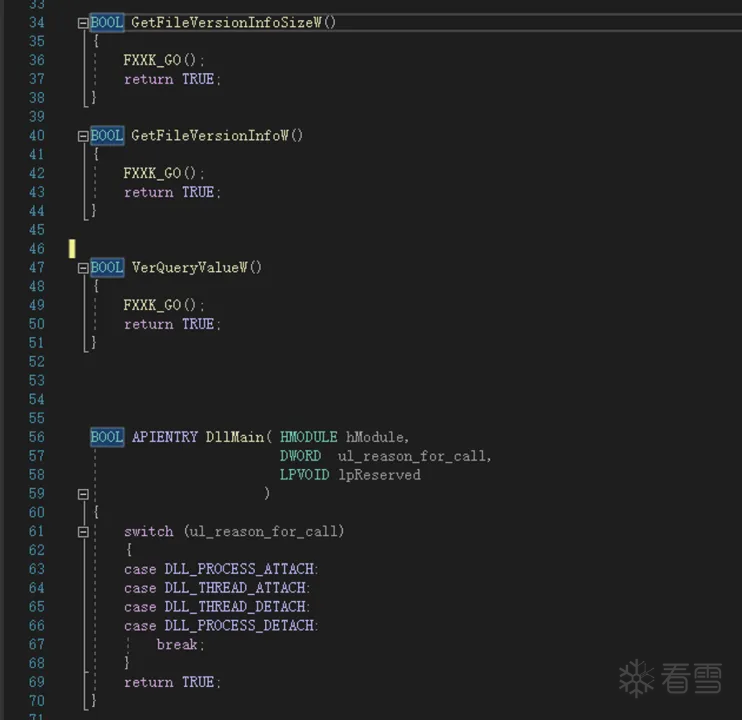The width and height of the screenshot is (742, 720).
Task: Click DLL_THREAD_ATTACH case label
Action: coord(235,588)
